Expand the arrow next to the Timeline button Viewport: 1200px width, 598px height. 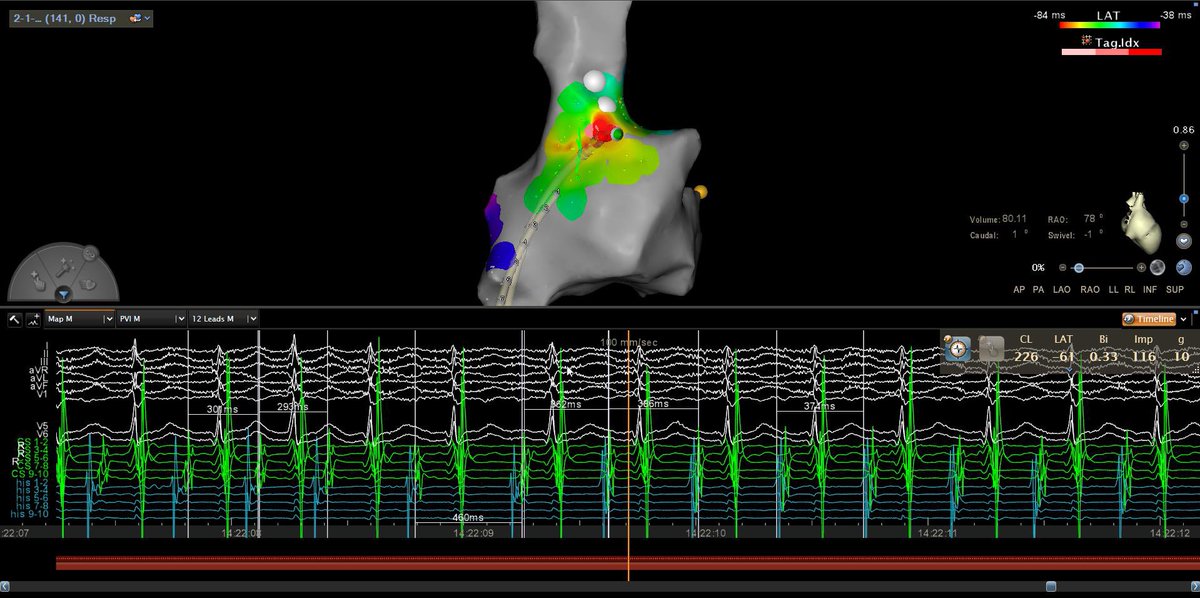pos(1185,319)
